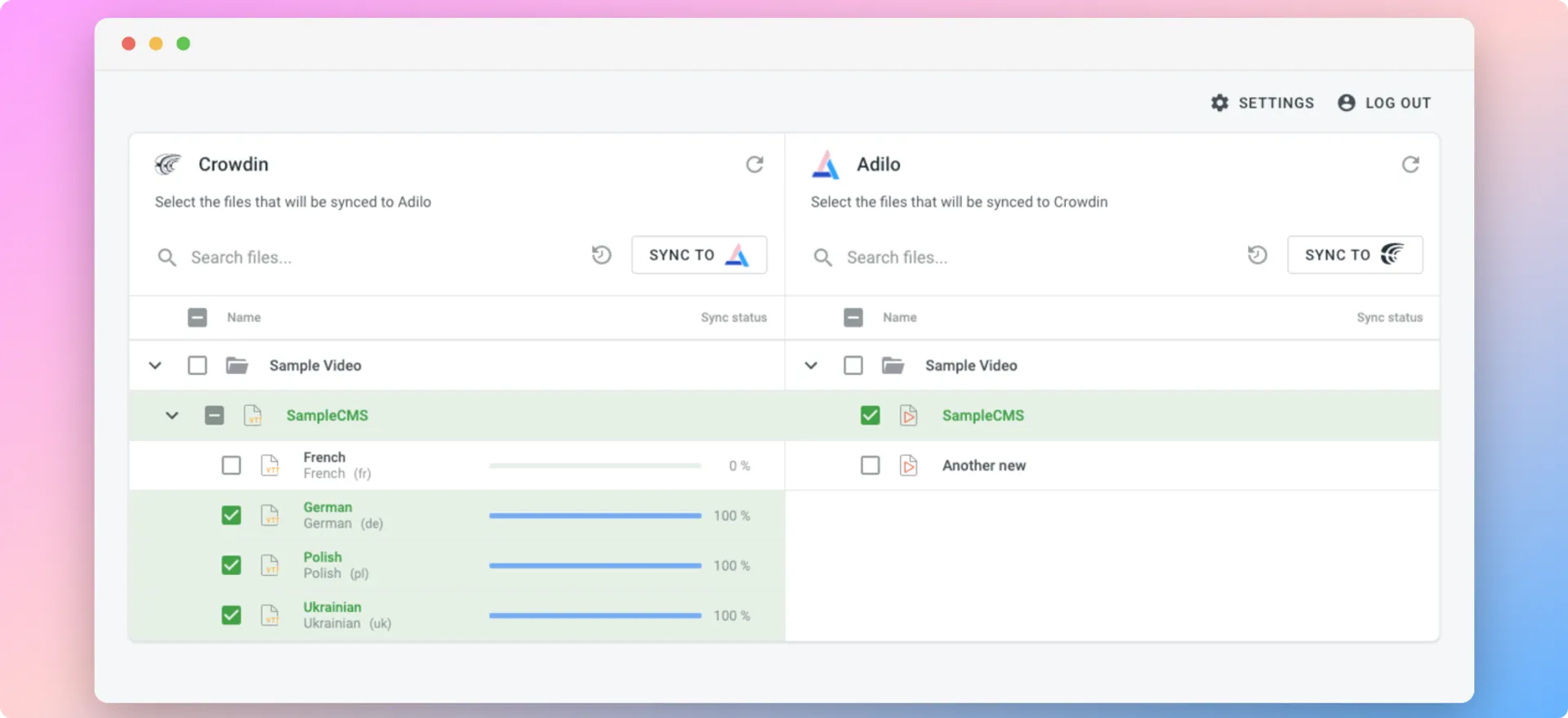Click the Log Out account icon
Image resolution: width=1568 pixels, height=718 pixels.
[x=1347, y=103]
